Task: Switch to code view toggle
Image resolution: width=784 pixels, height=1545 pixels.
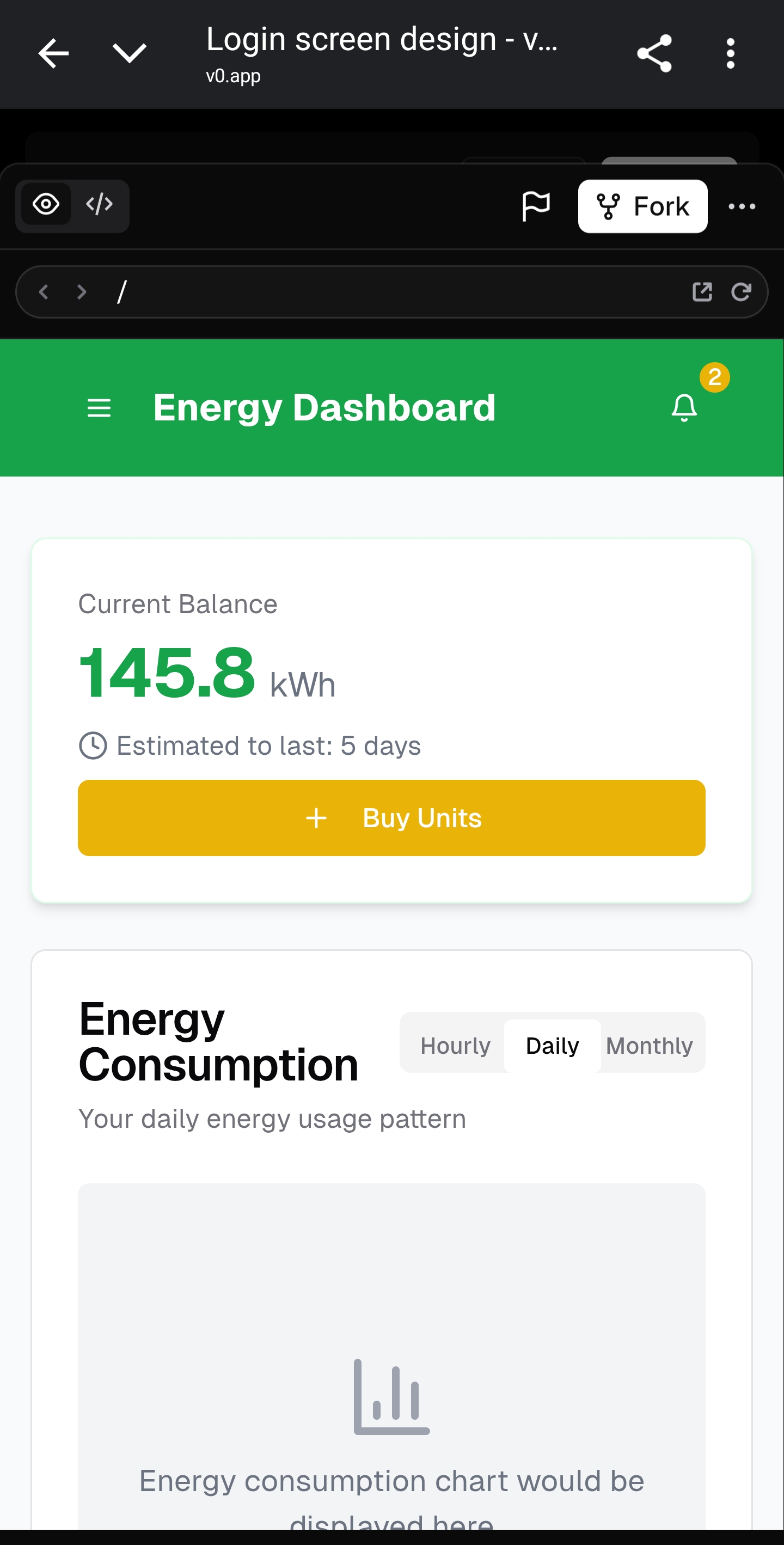Action: coord(100,205)
